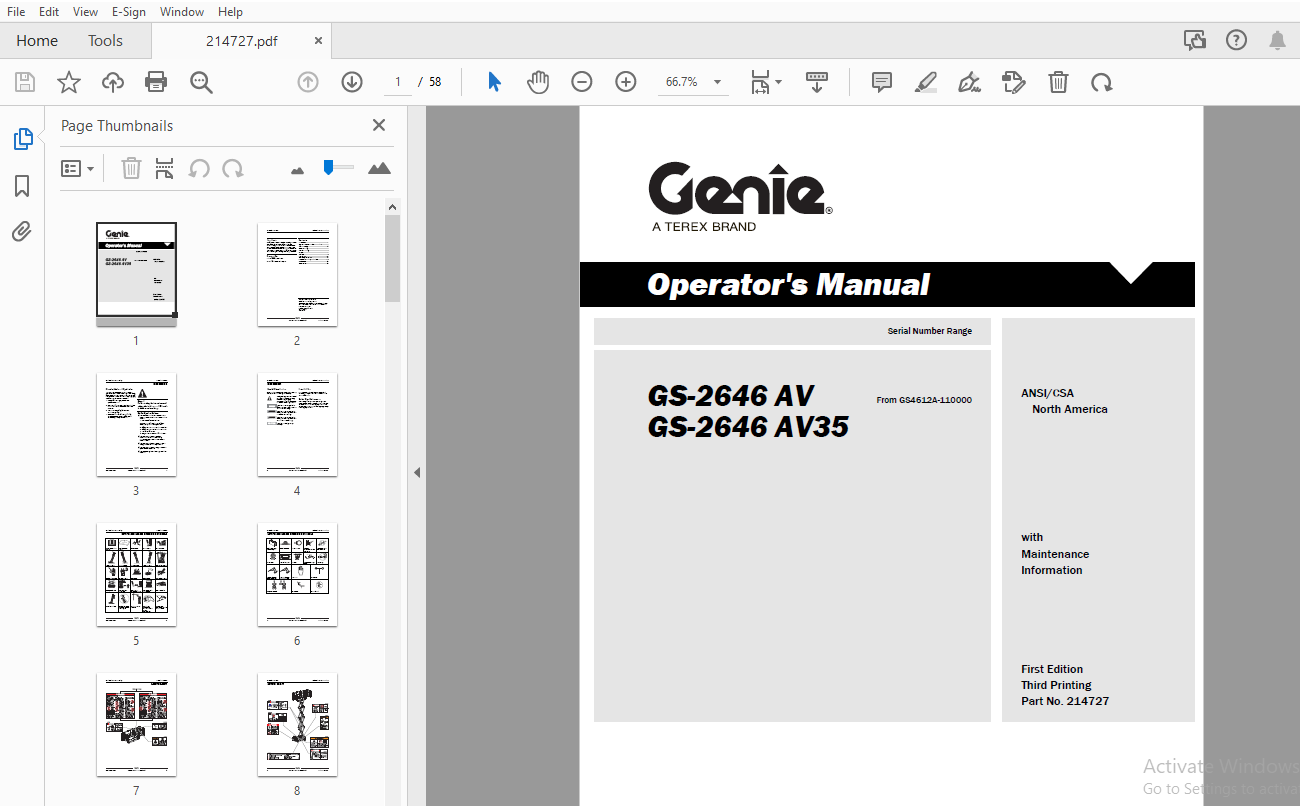Open the Edit menu
This screenshot has height=806, width=1300.
click(x=49, y=12)
